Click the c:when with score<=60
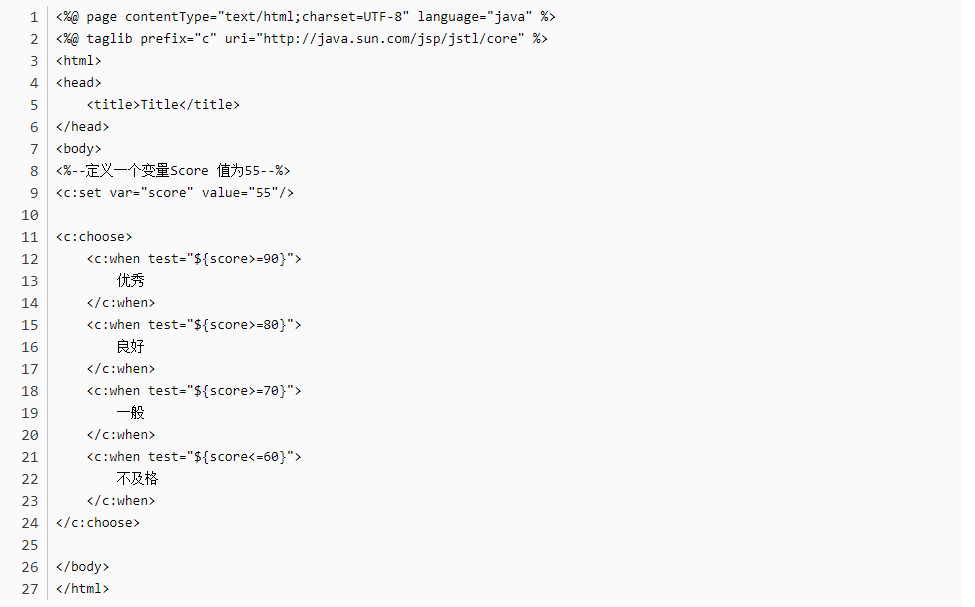The width and height of the screenshot is (975, 607). point(194,457)
